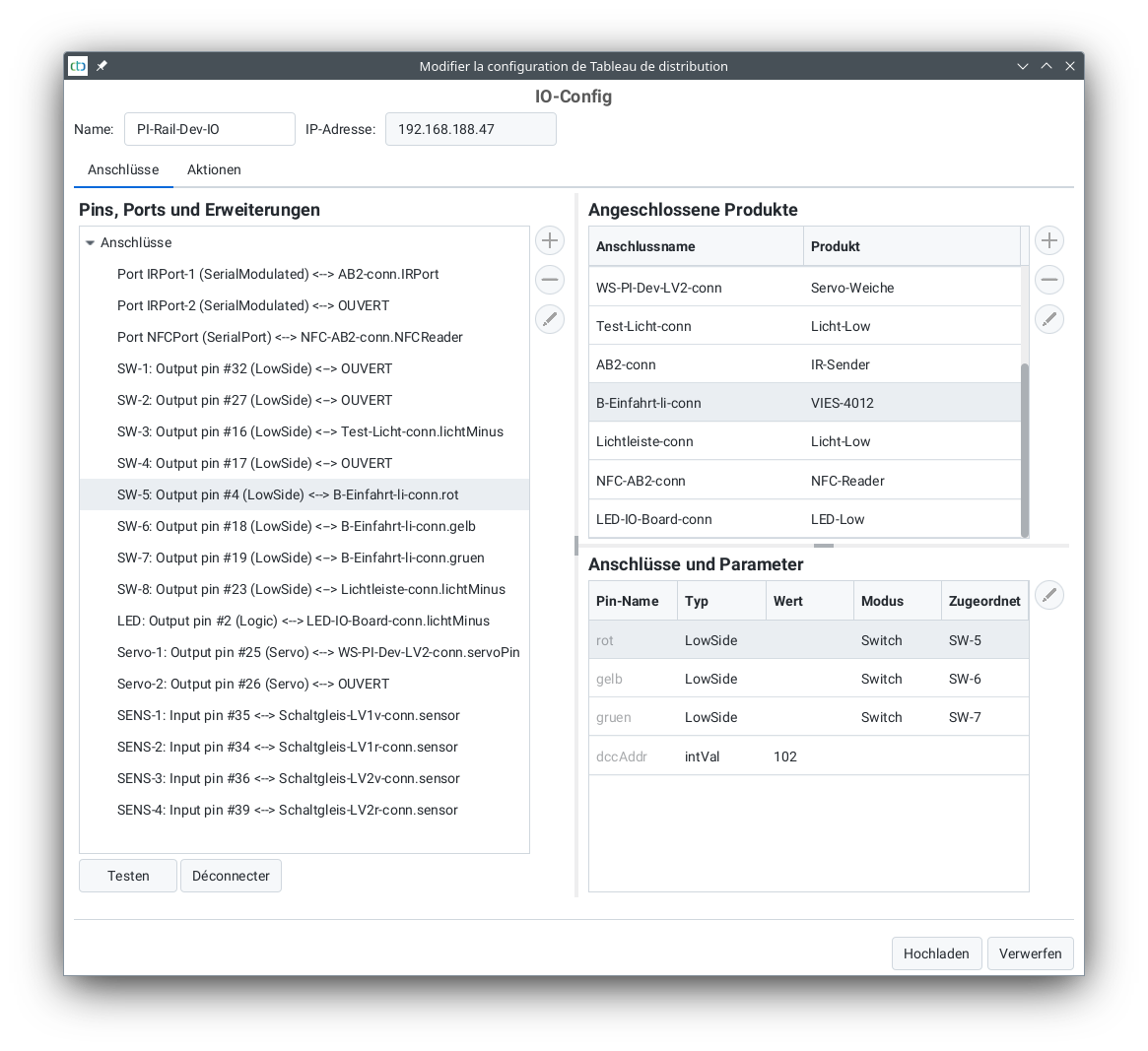Viewport: 1148px width, 1051px height.
Task: Remove selected product with minus icon
Action: 1049,280
